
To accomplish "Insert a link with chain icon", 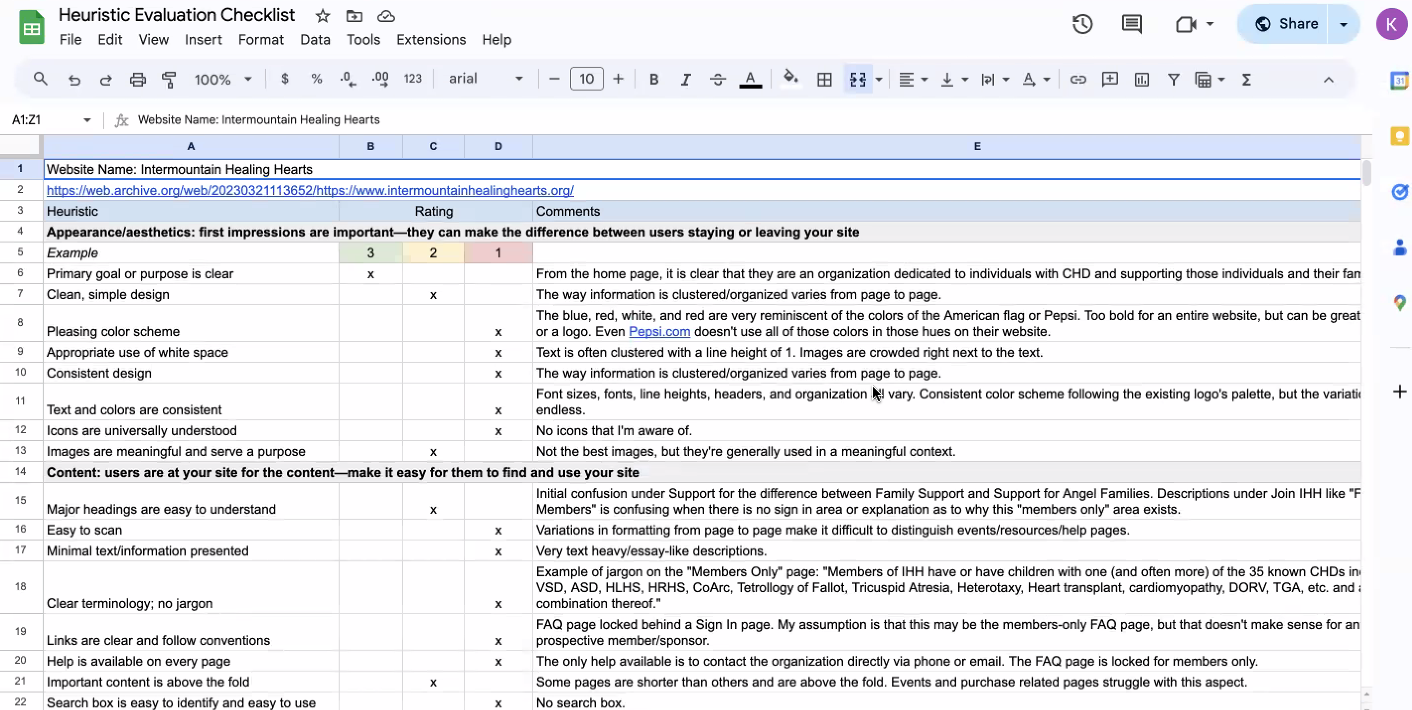I will [x=1078, y=79].
